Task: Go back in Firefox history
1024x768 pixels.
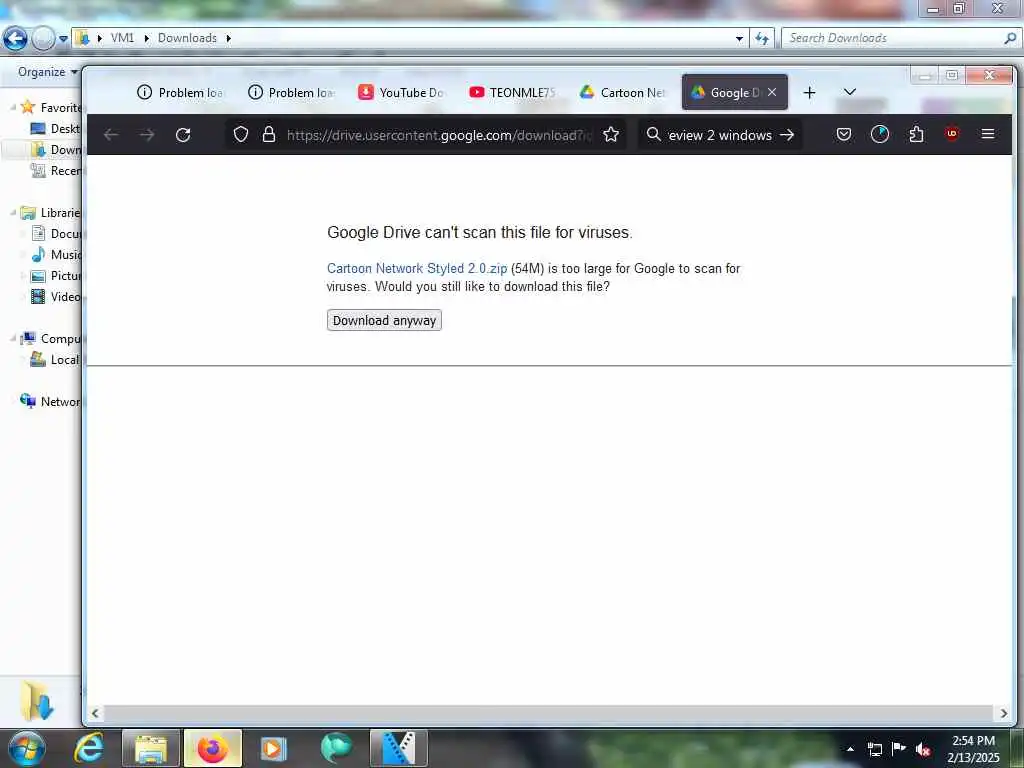Action: [111, 135]
